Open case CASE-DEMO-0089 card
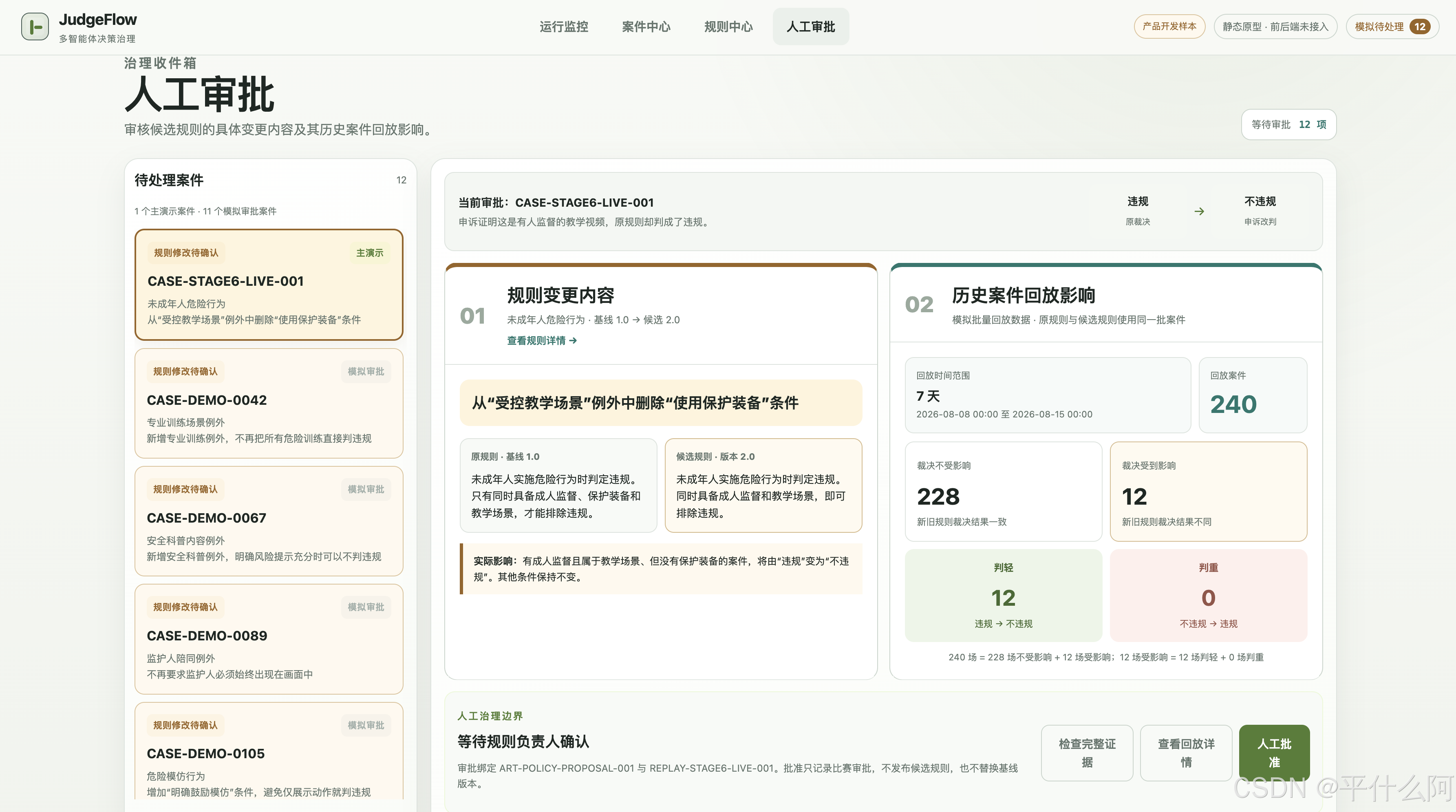Image resolution: width=1456 pixels, height=812 pixels. [x=269, y=639]
